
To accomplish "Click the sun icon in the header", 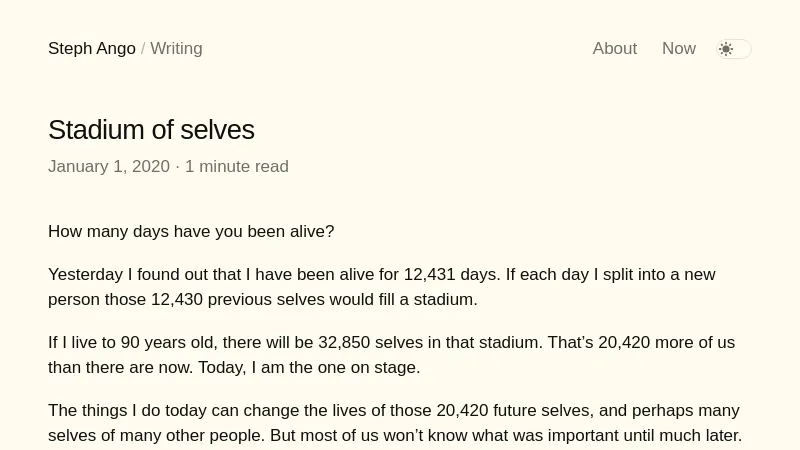I will (x=726, y=49).
